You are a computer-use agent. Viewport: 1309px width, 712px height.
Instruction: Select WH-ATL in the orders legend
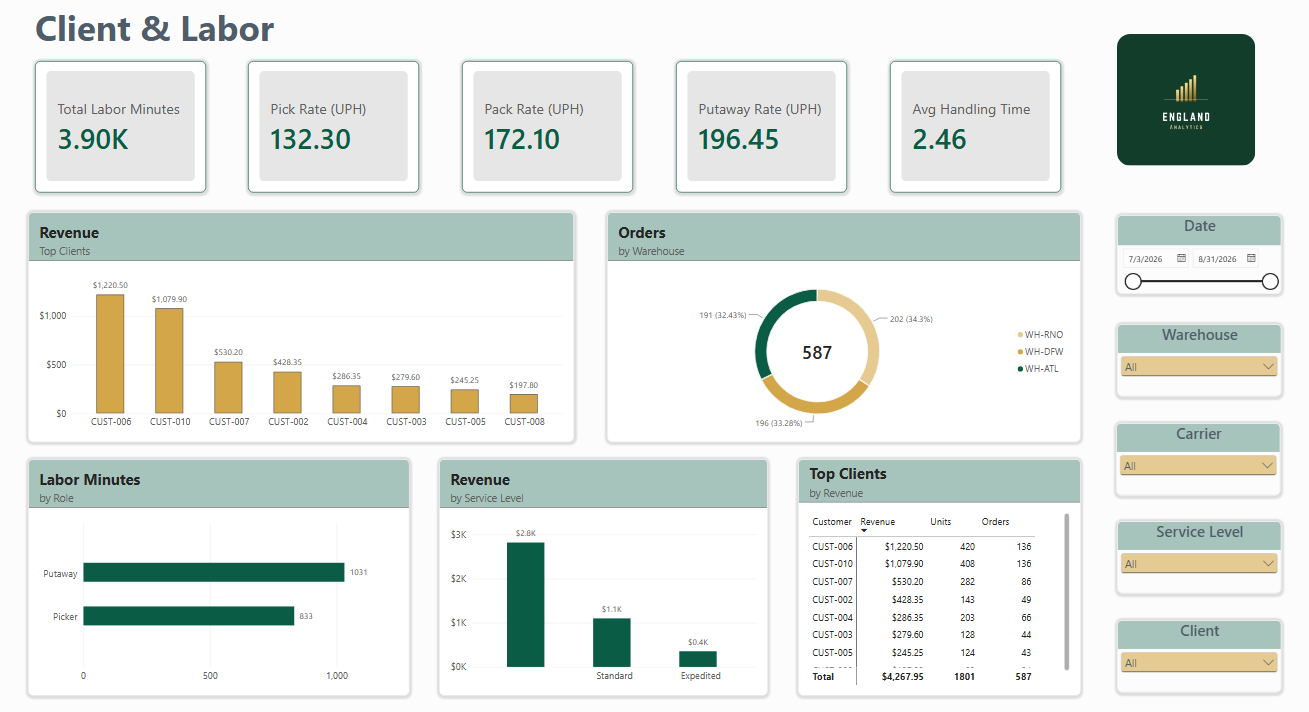point(1039,369)
